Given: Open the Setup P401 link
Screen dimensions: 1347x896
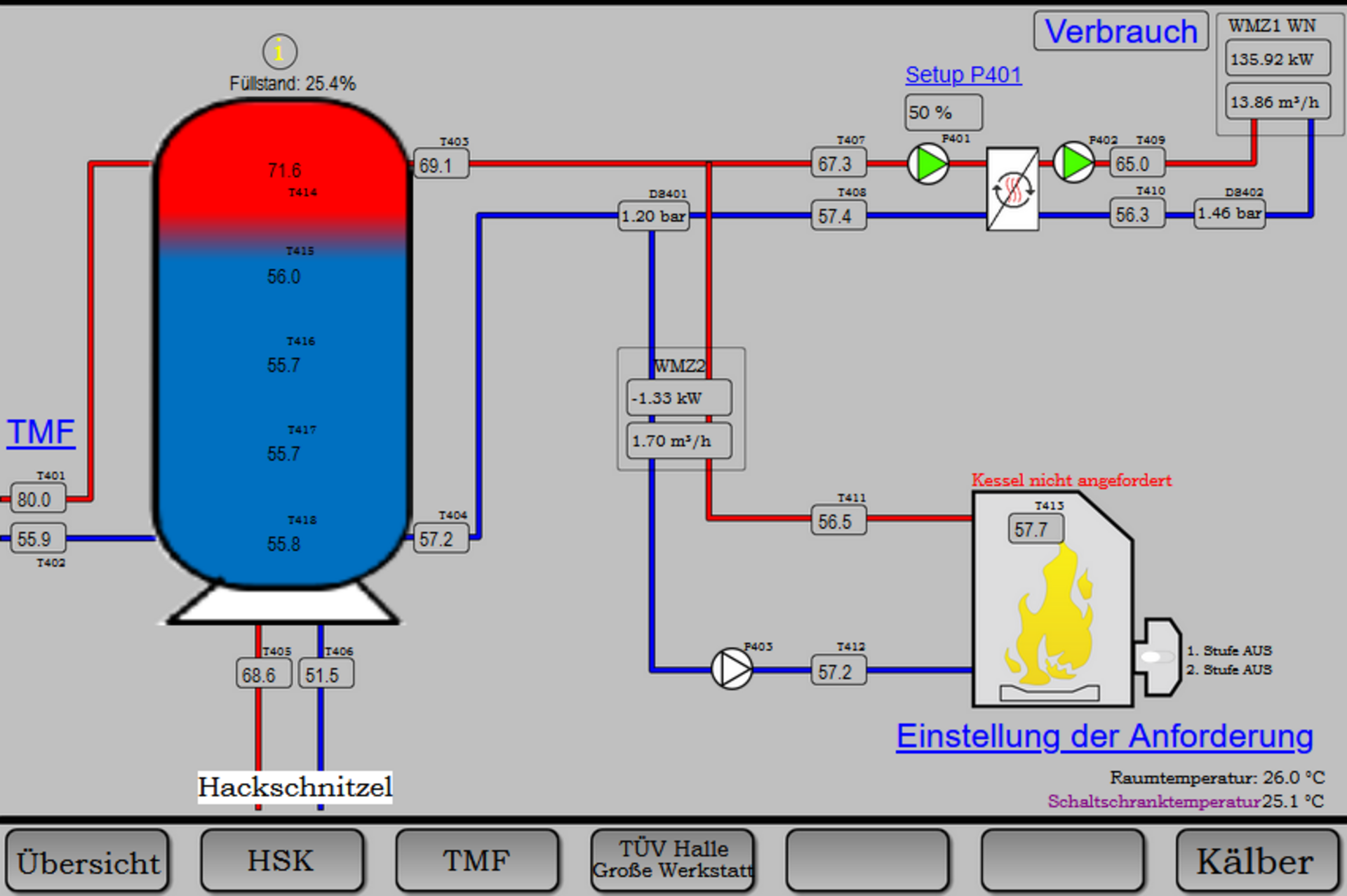Looking at the screenshot, I should tap(963, 74).
